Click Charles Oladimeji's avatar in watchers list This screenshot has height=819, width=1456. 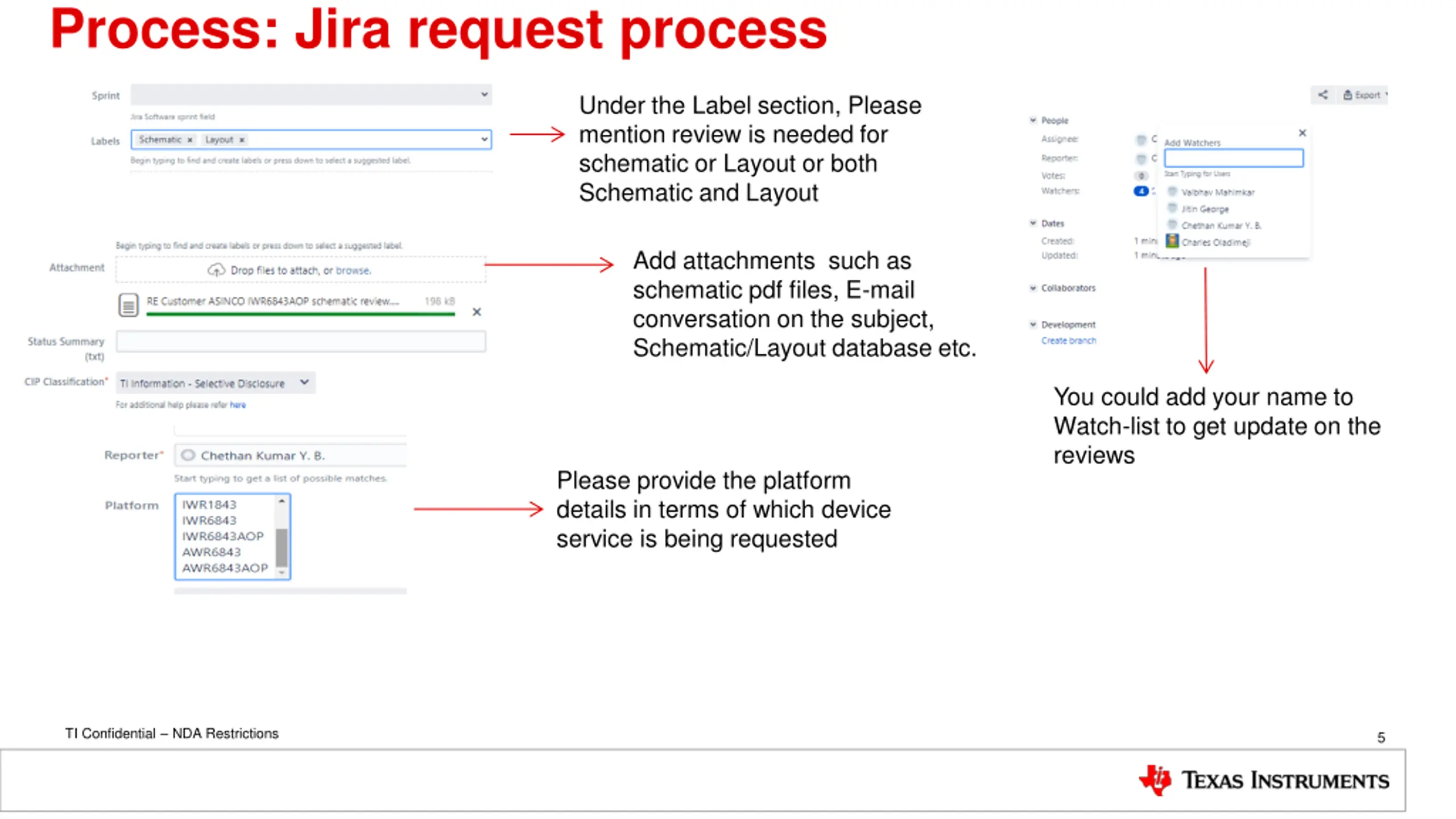[1172, 242]
